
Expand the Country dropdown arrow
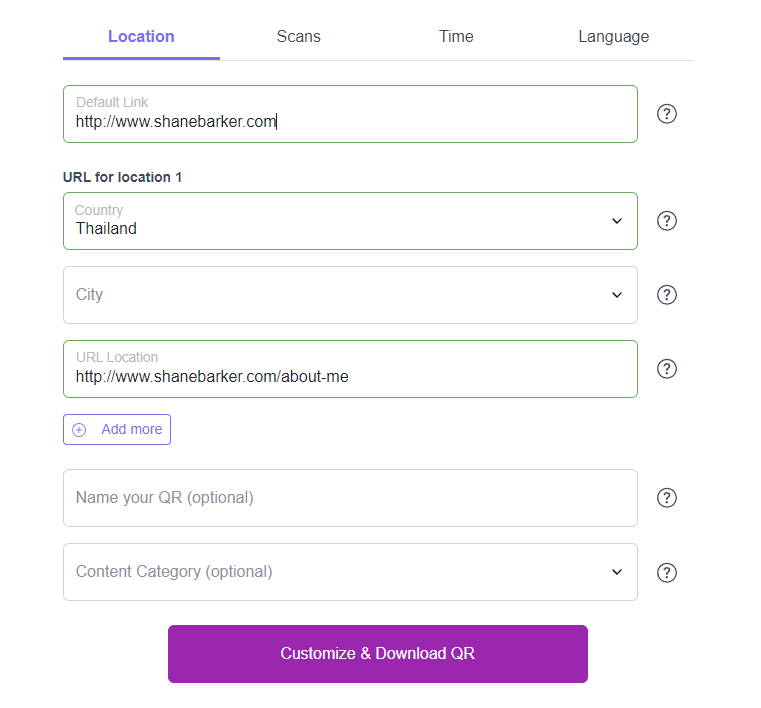click(617, 221)
